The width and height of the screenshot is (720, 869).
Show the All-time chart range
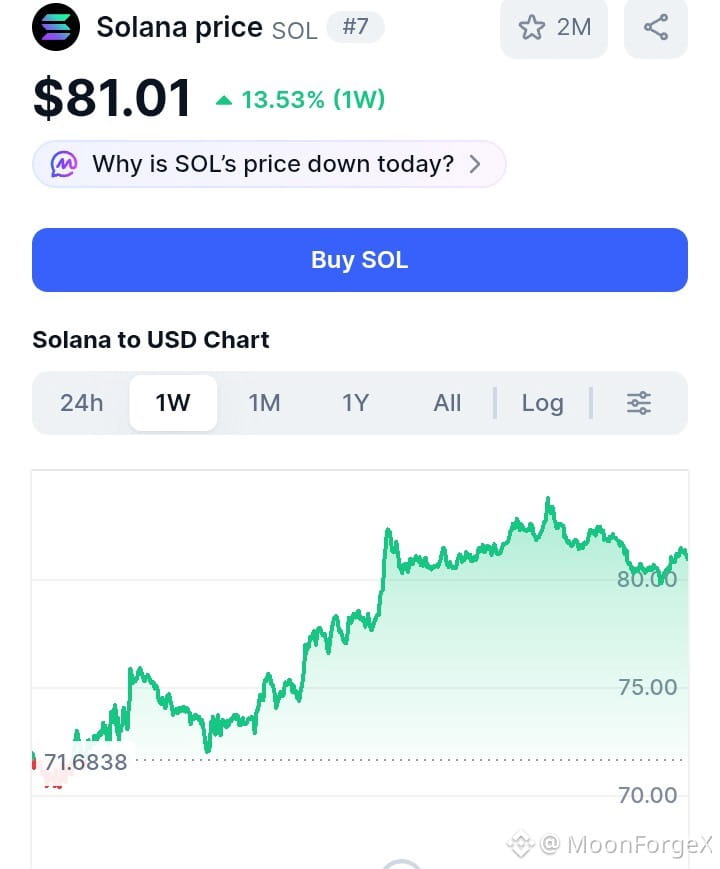[447, 403]
